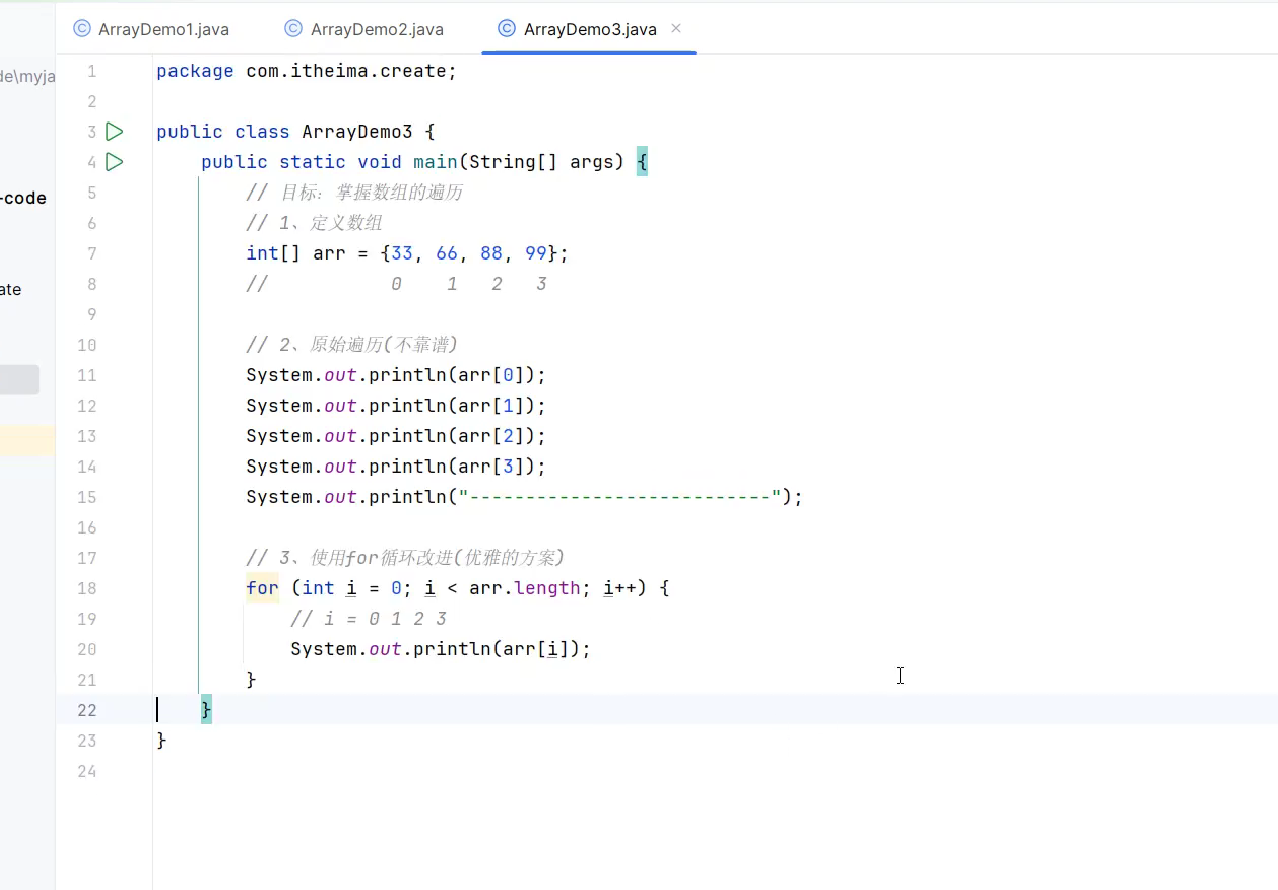Click line number 7 in the gutter
The image size is (1278, 890).
click(x=92, y=253)
